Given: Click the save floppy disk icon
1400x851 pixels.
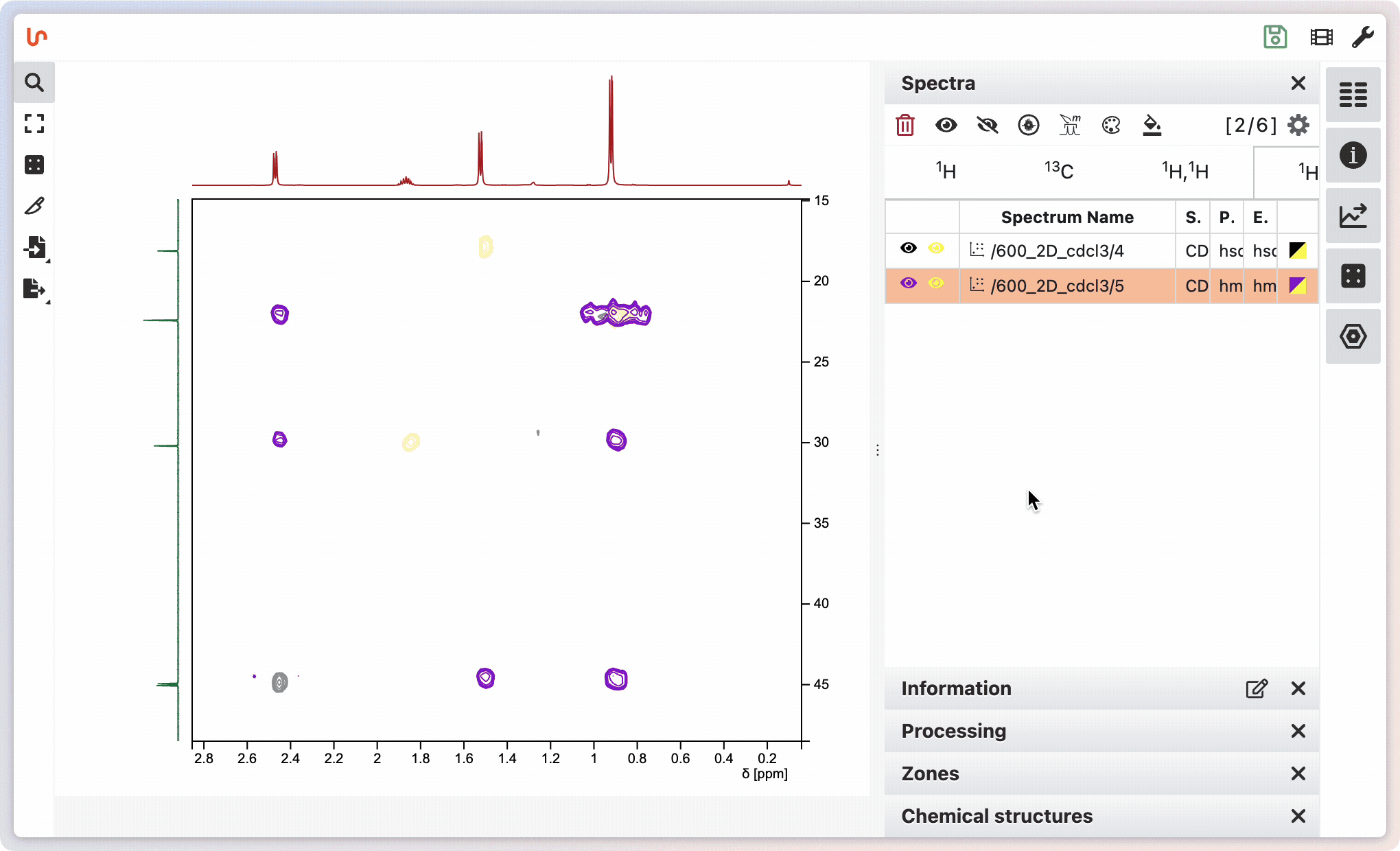Looking at the screenshot, I should (x=1275, y=37).
